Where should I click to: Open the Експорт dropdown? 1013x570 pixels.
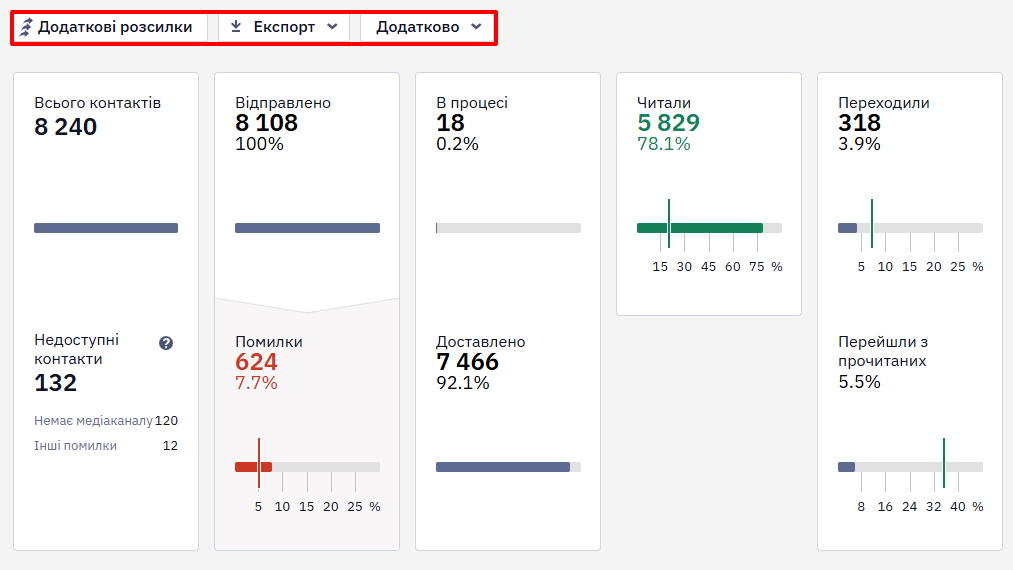pyautogui.click(x=284, y=27)
